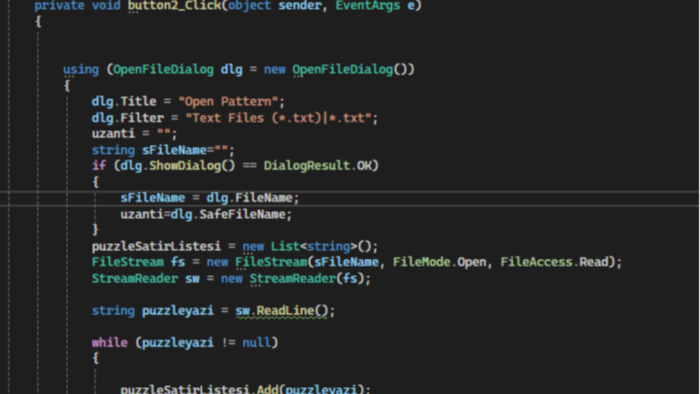
Task: Click the EventArgs parameter type
Action: point(368,5)
